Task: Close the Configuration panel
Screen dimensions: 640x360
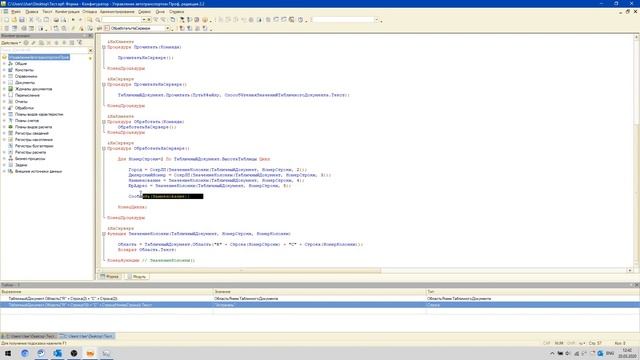Action: (91, 36)
